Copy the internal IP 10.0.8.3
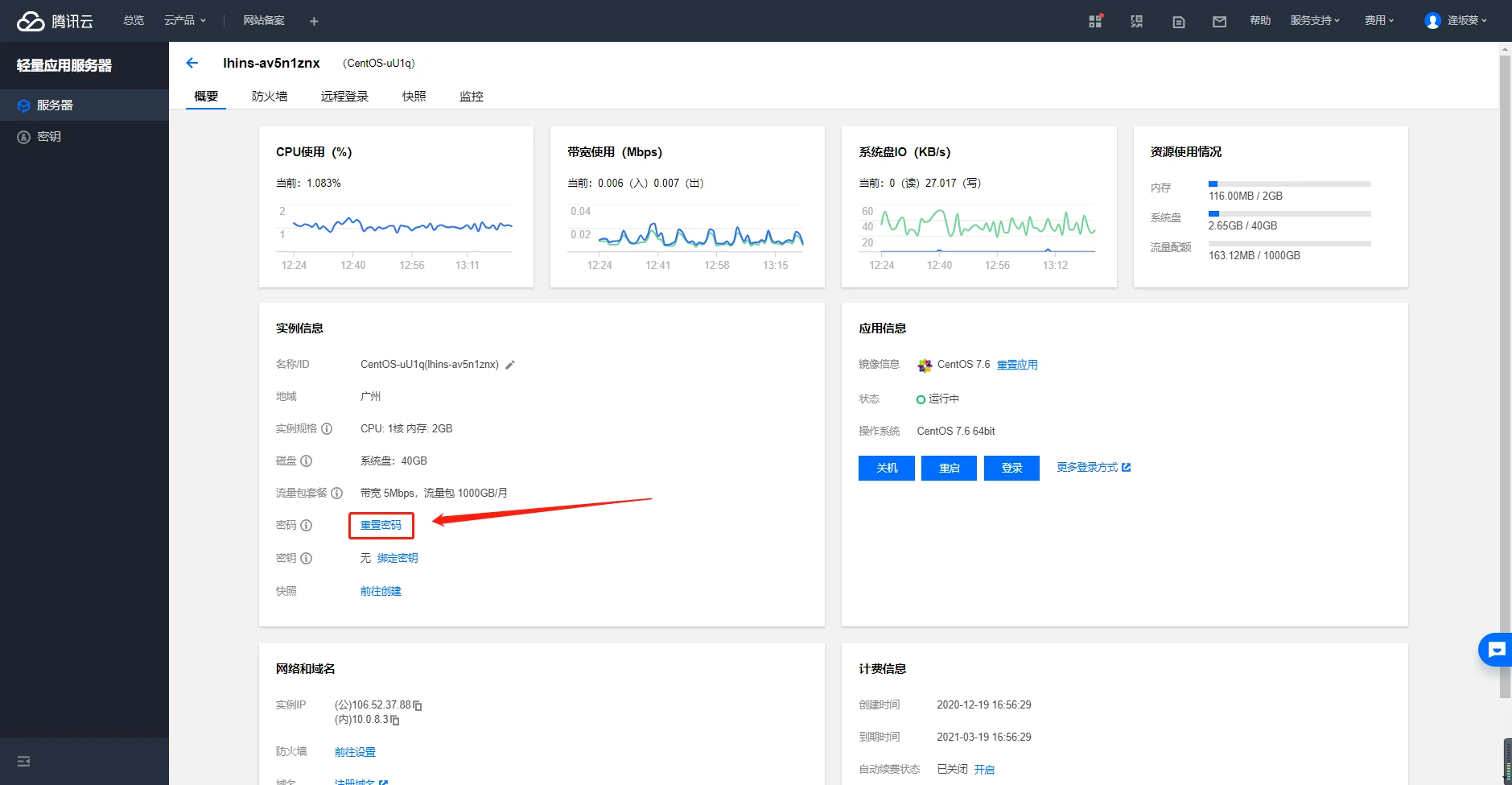 point(395,720)
